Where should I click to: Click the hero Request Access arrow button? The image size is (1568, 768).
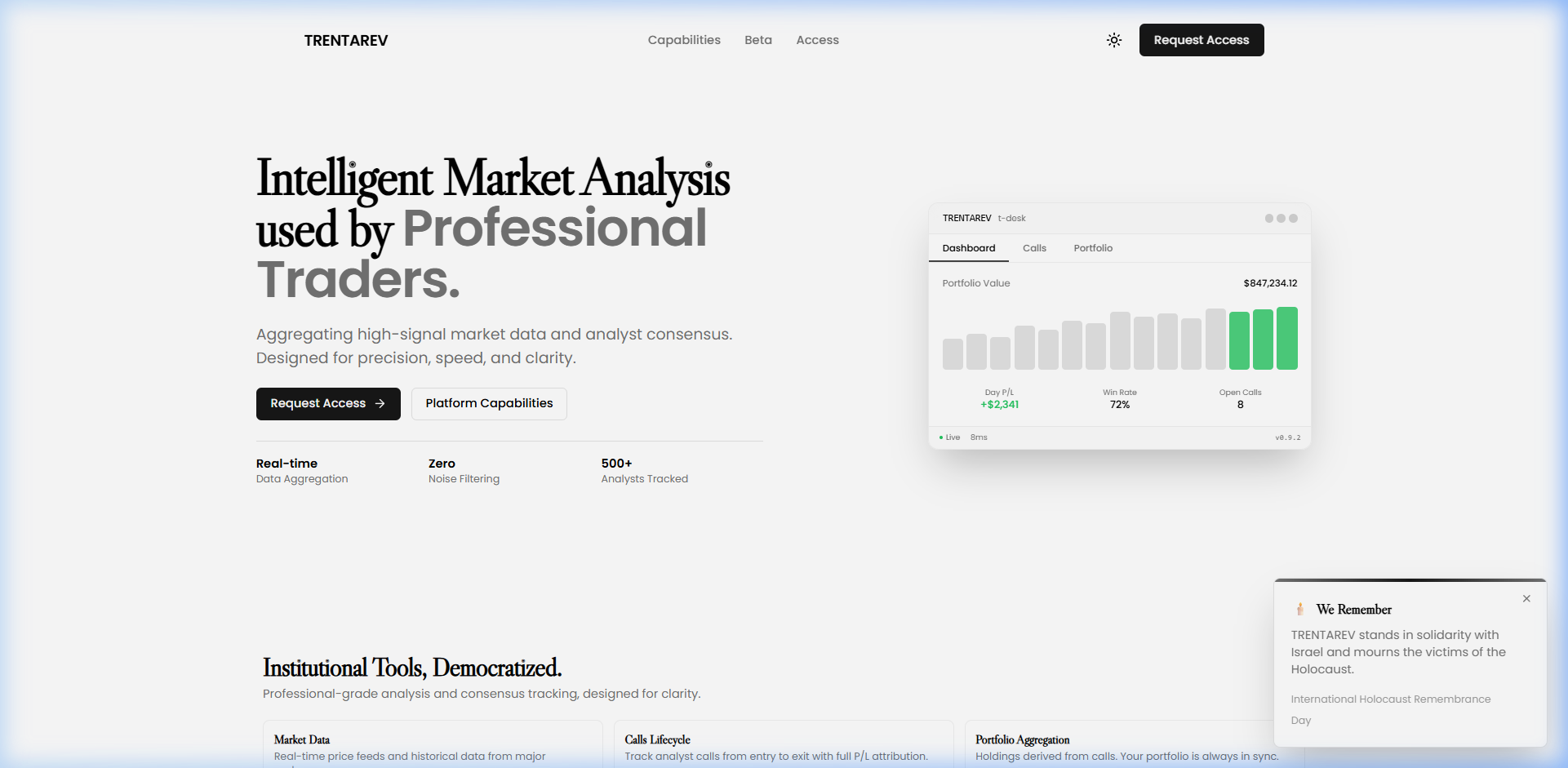(x=328, y=404)
